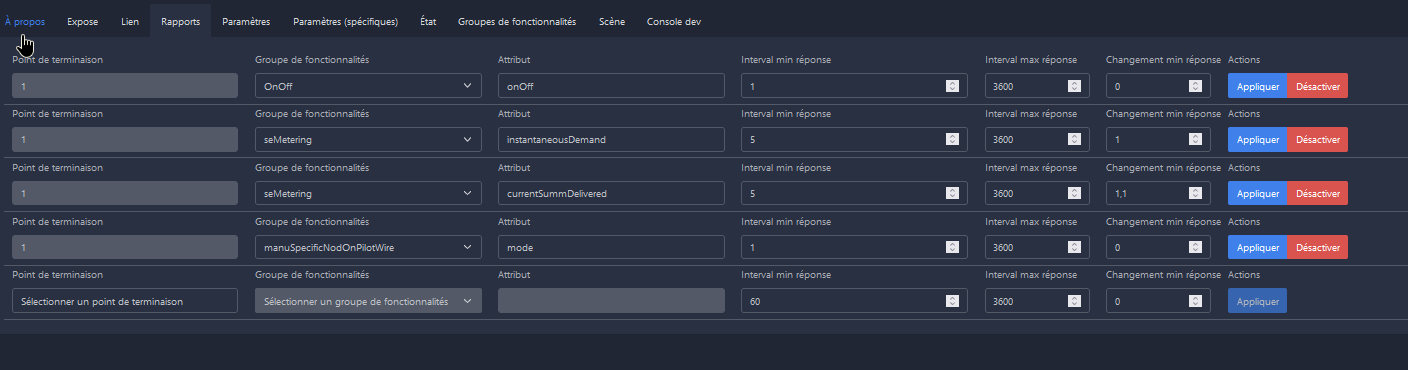This screenshot has width=1408, height=370.
Task: Select the Rapports tab
Action: click(x=181, y=21)
